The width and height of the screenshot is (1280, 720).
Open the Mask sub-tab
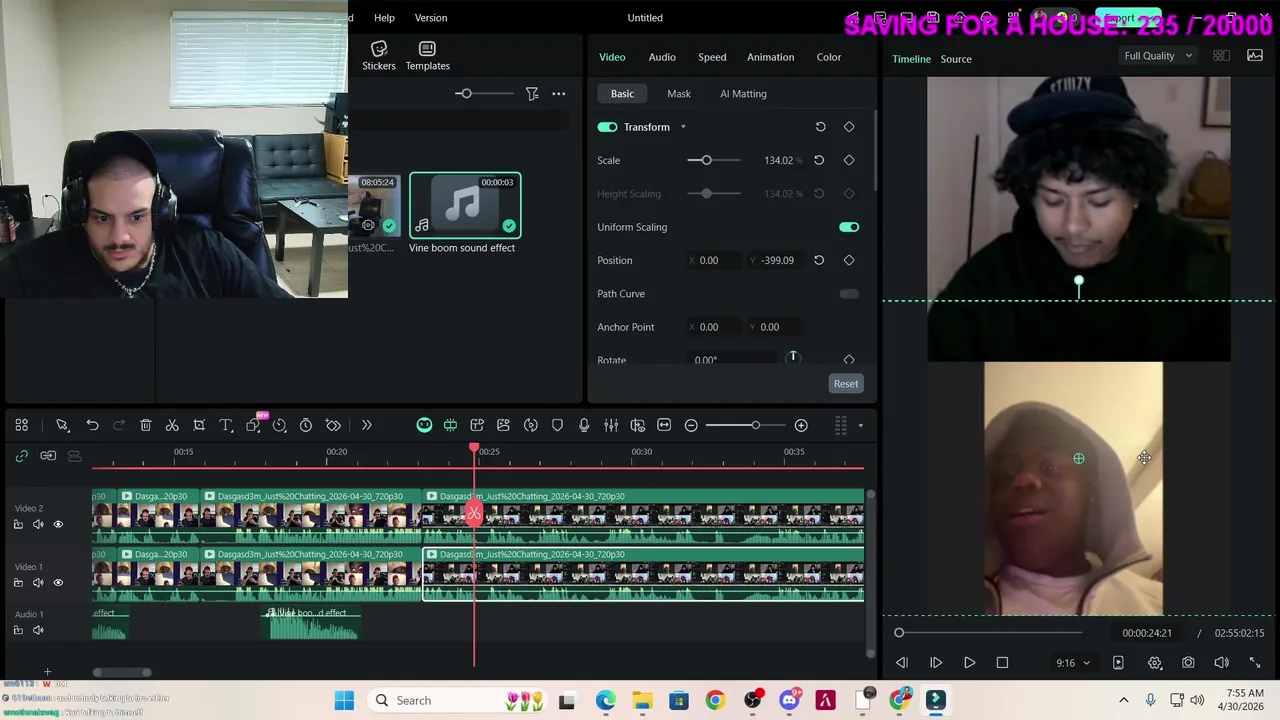679,94
